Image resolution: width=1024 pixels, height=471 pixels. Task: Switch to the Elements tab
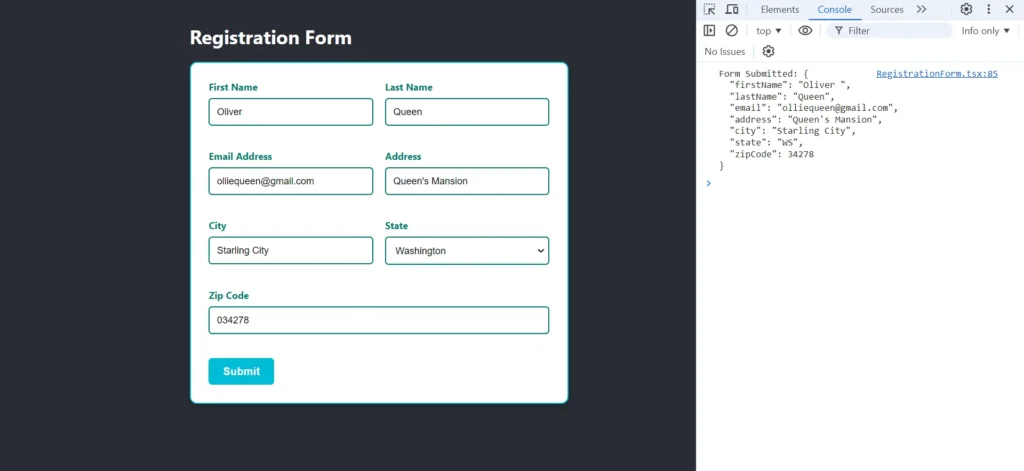780,9
